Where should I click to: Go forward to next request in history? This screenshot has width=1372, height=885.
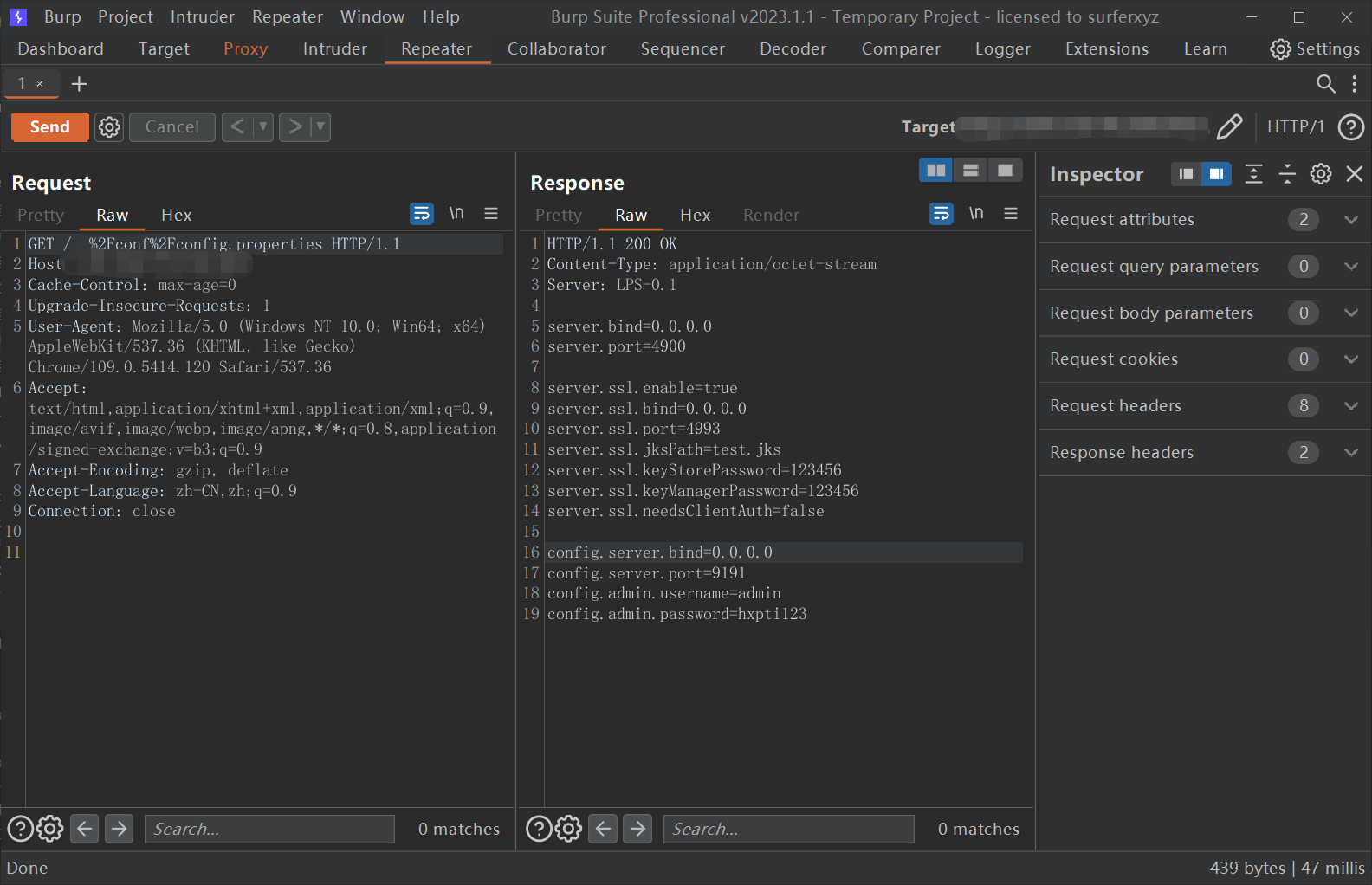coord(295,127)
